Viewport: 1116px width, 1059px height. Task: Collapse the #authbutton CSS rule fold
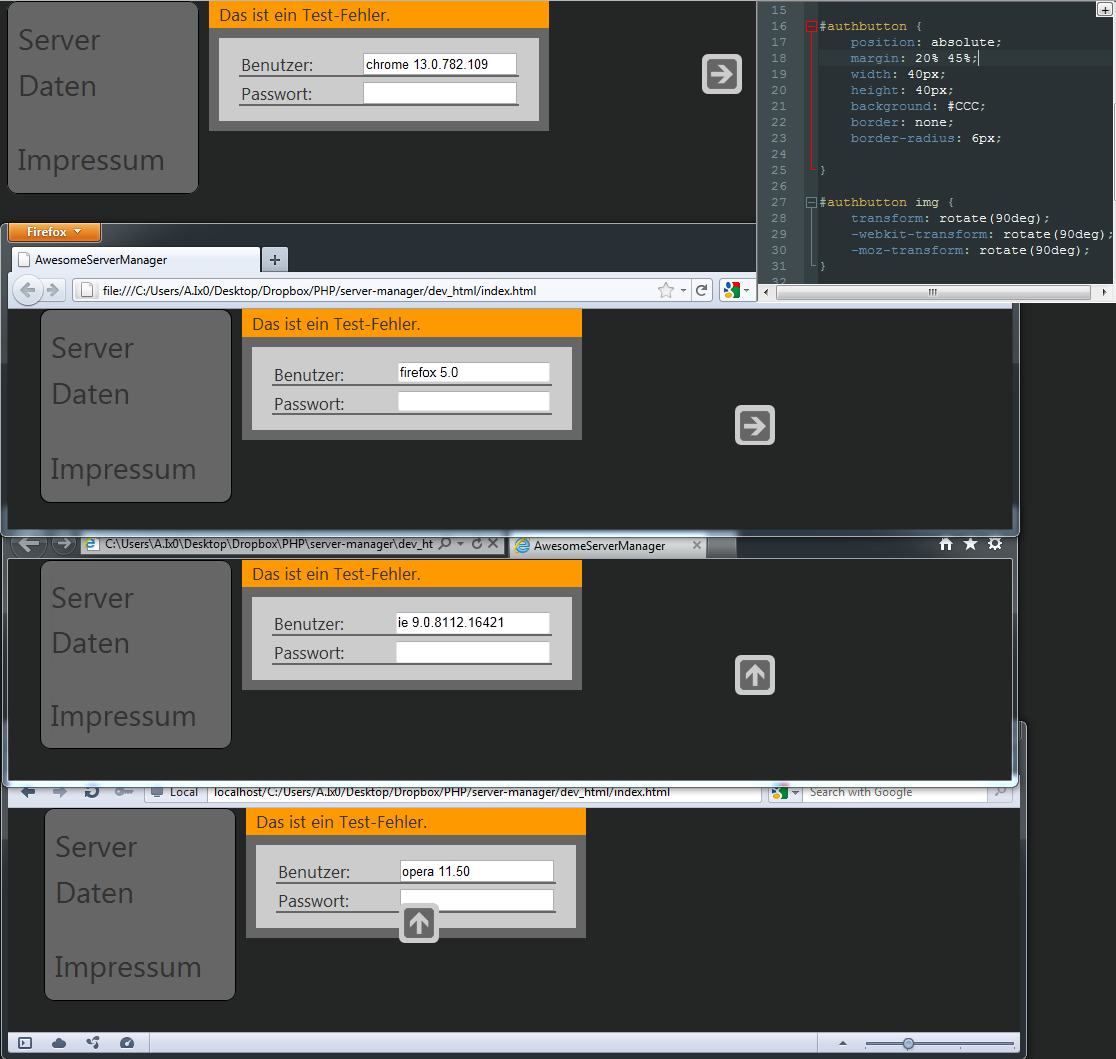click(x=811, y=26)
